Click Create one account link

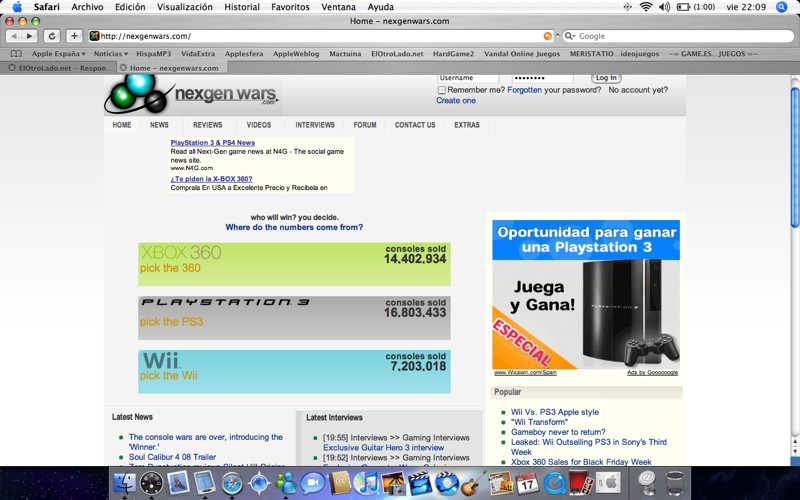456,101
